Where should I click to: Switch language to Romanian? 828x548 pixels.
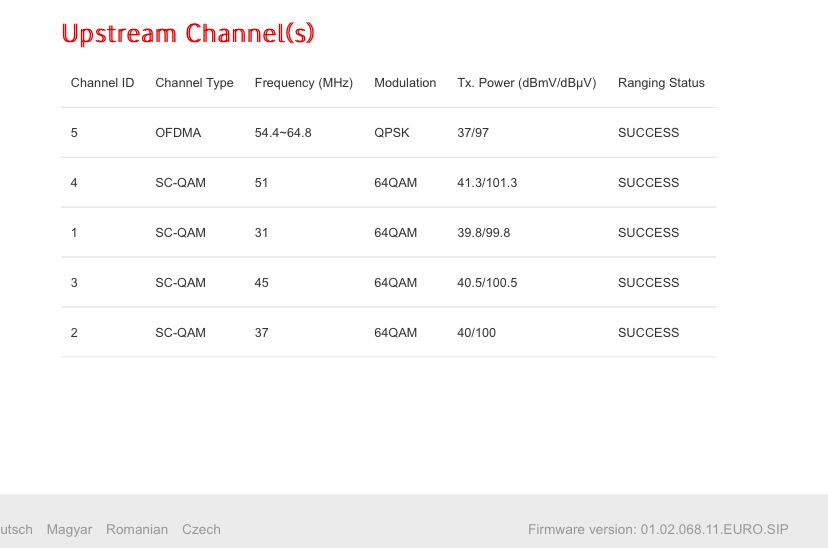pos(137,530)
